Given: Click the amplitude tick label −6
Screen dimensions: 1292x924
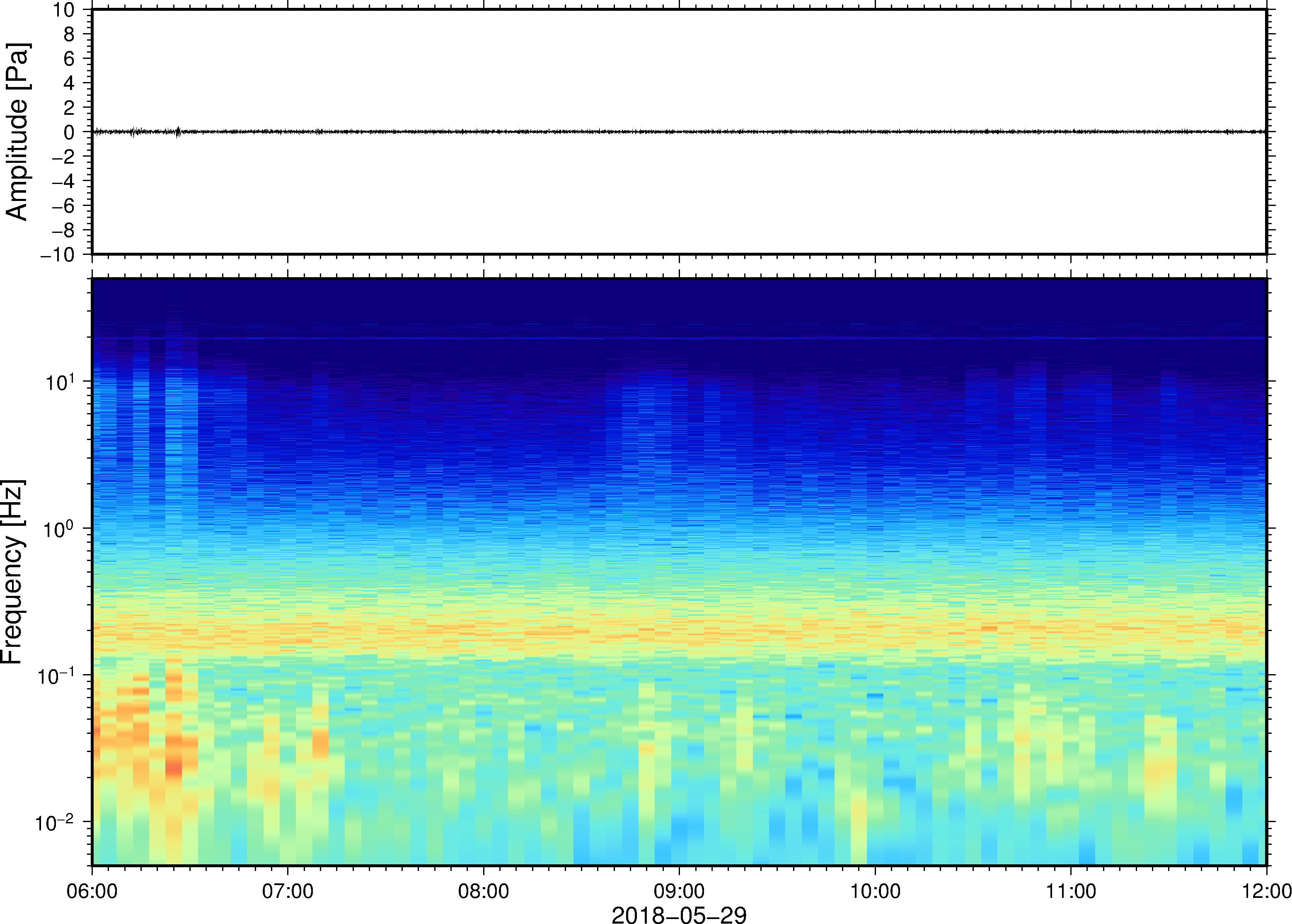Looking at the screenshot, I should 63,206.
